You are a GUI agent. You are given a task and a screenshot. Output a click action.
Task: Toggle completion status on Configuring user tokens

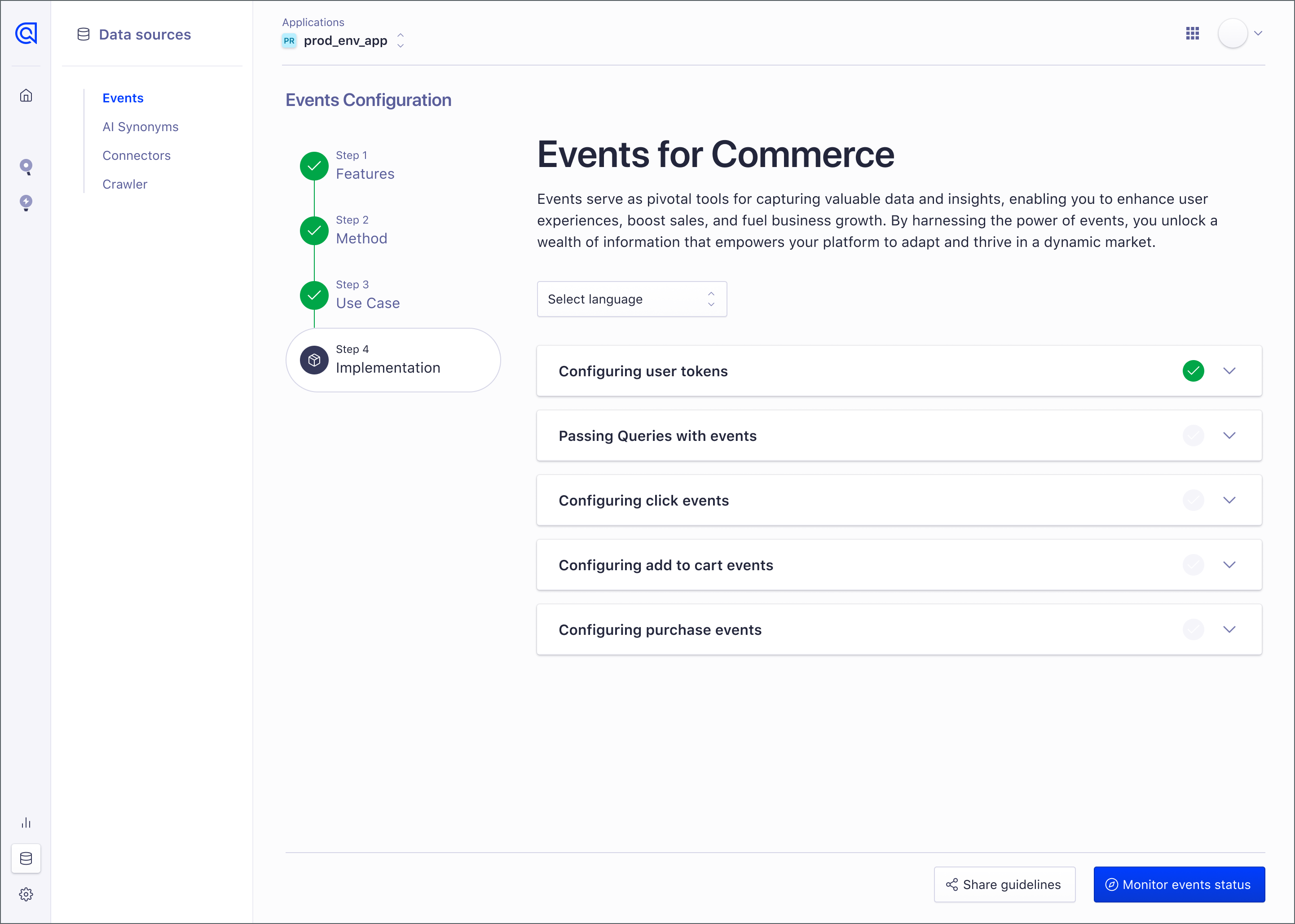point(1194,371)
